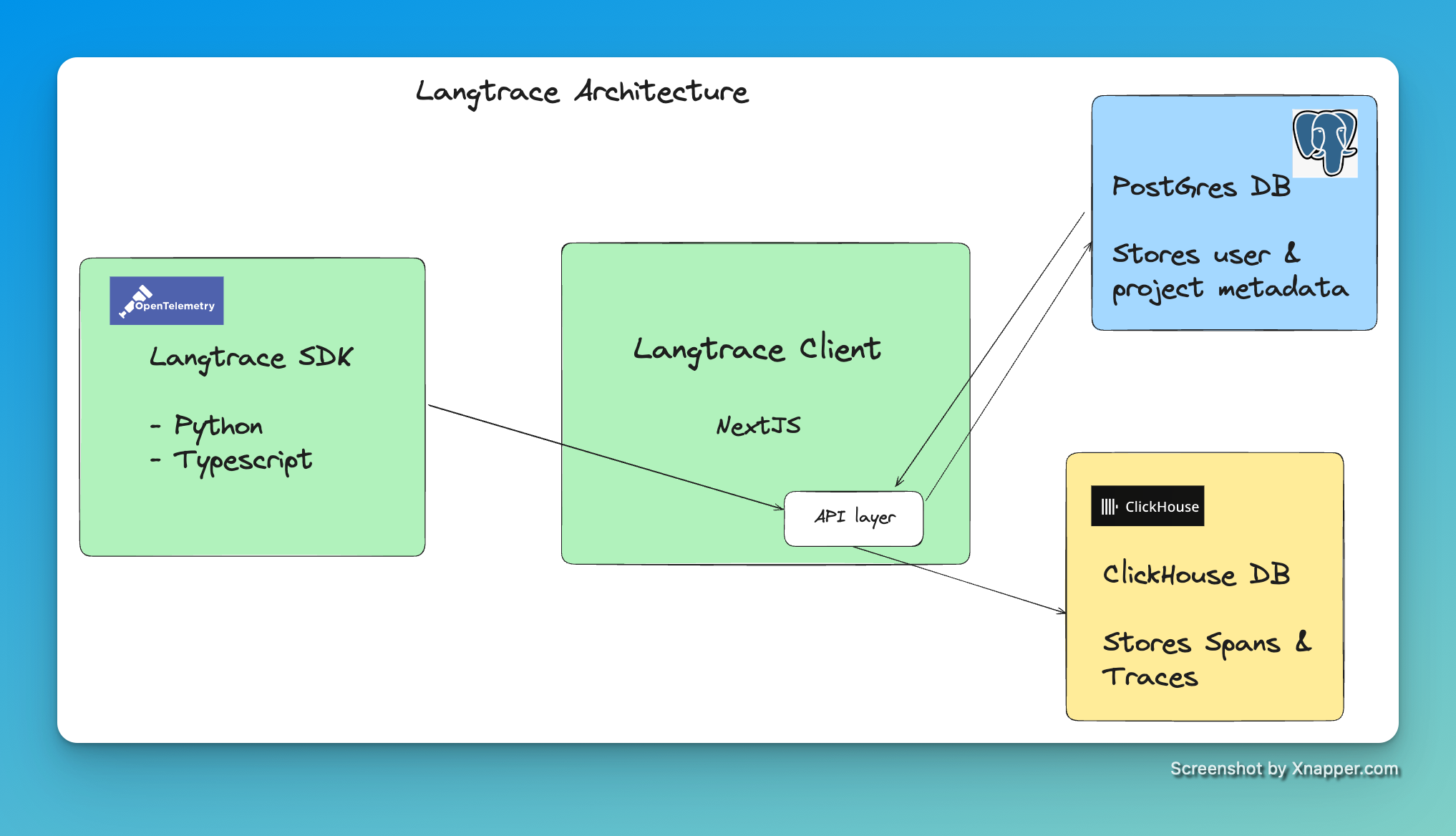Click the bar-stripe glyph in ClickHouse badge

pyautogui.click(x=1108, y=507)
